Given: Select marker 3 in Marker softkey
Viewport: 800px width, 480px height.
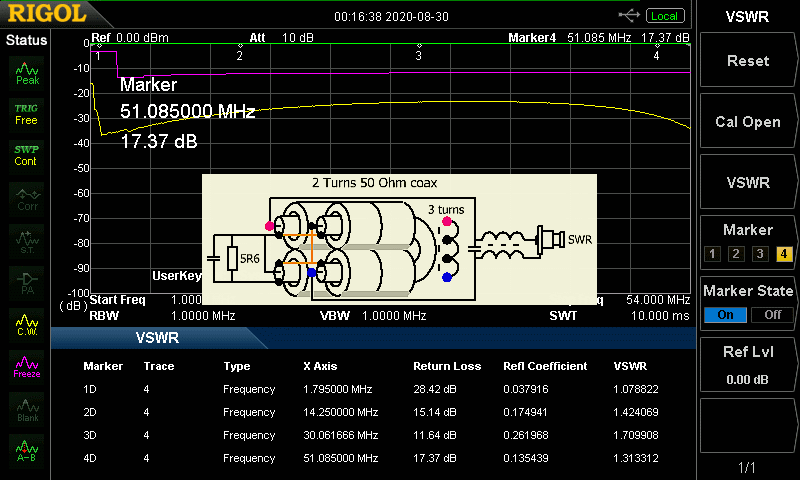Looking at the screenshot, I should coord(759,253).
